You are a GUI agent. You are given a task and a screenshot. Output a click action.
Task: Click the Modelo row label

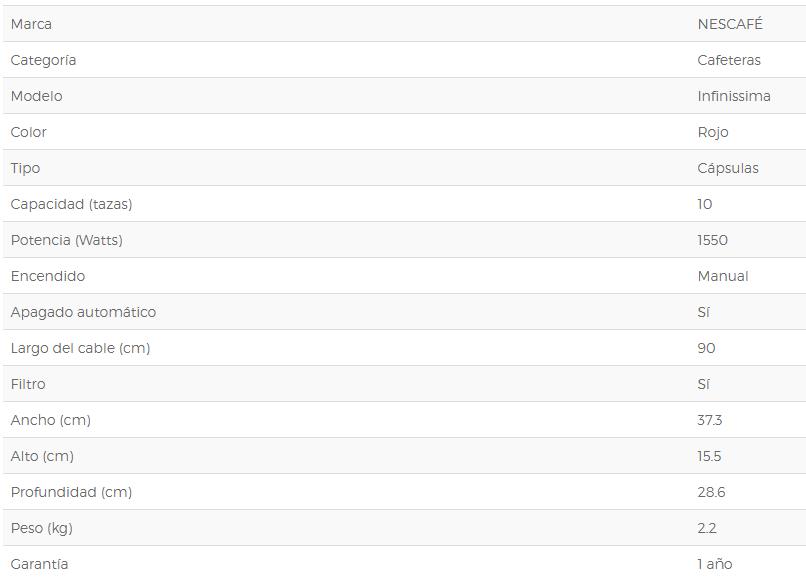(36, 96)
